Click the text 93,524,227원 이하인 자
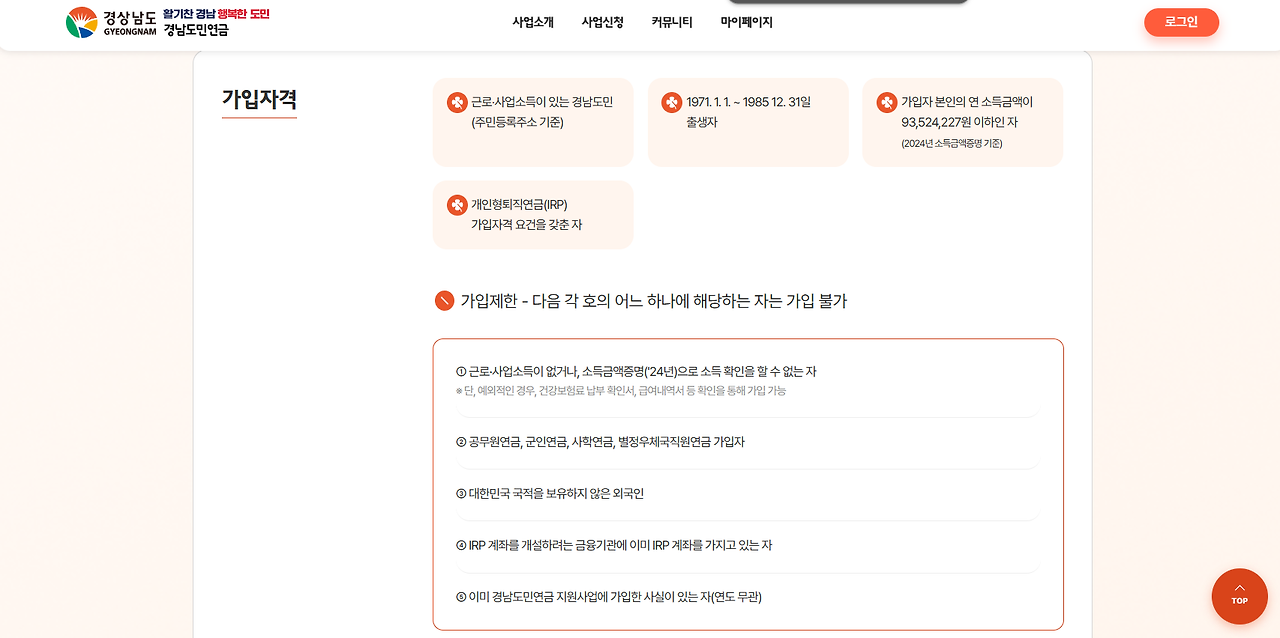Image resolution: width=1280 pixels, height=638 pixels. coord(959,122)
